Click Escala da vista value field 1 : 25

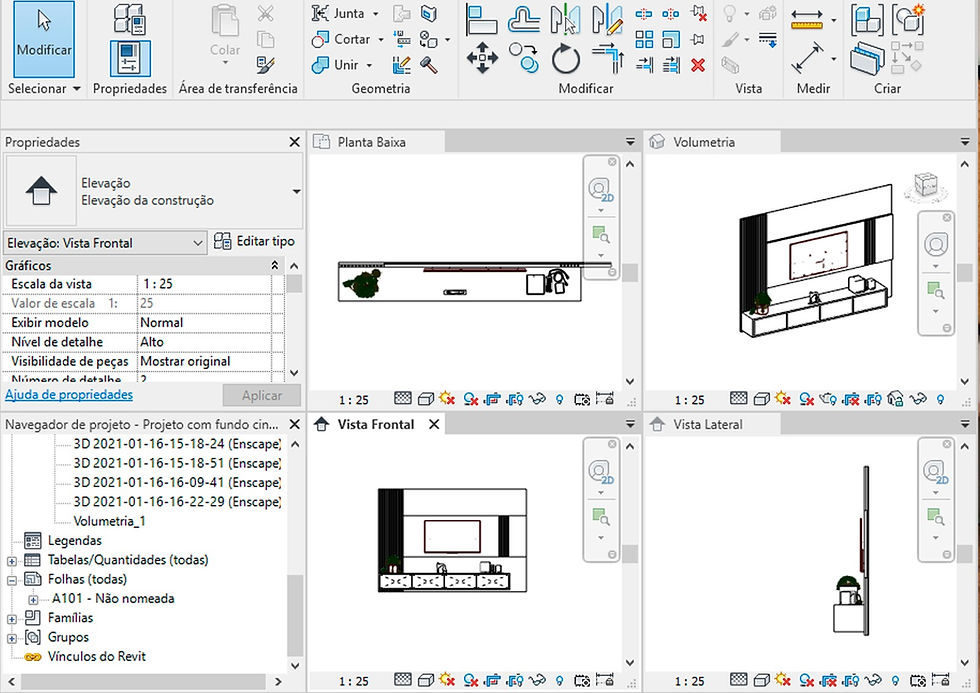coord(204,284)
